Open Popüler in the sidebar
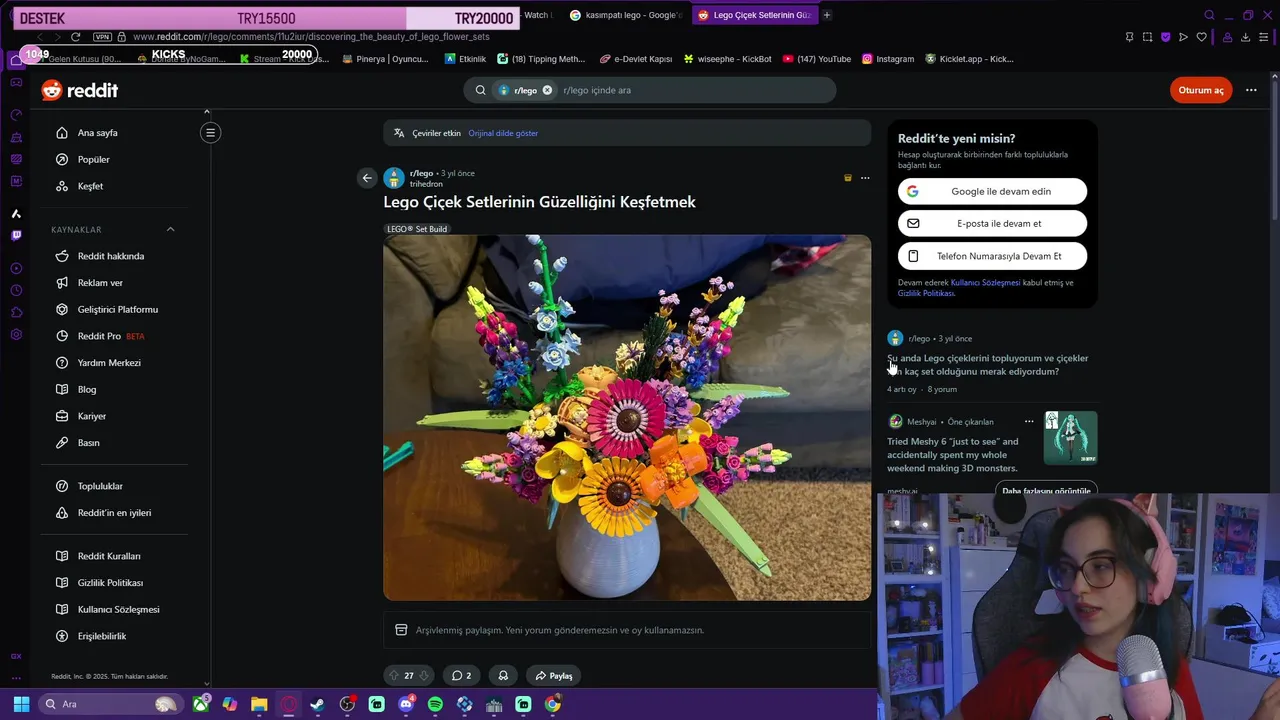 [93, 159]
